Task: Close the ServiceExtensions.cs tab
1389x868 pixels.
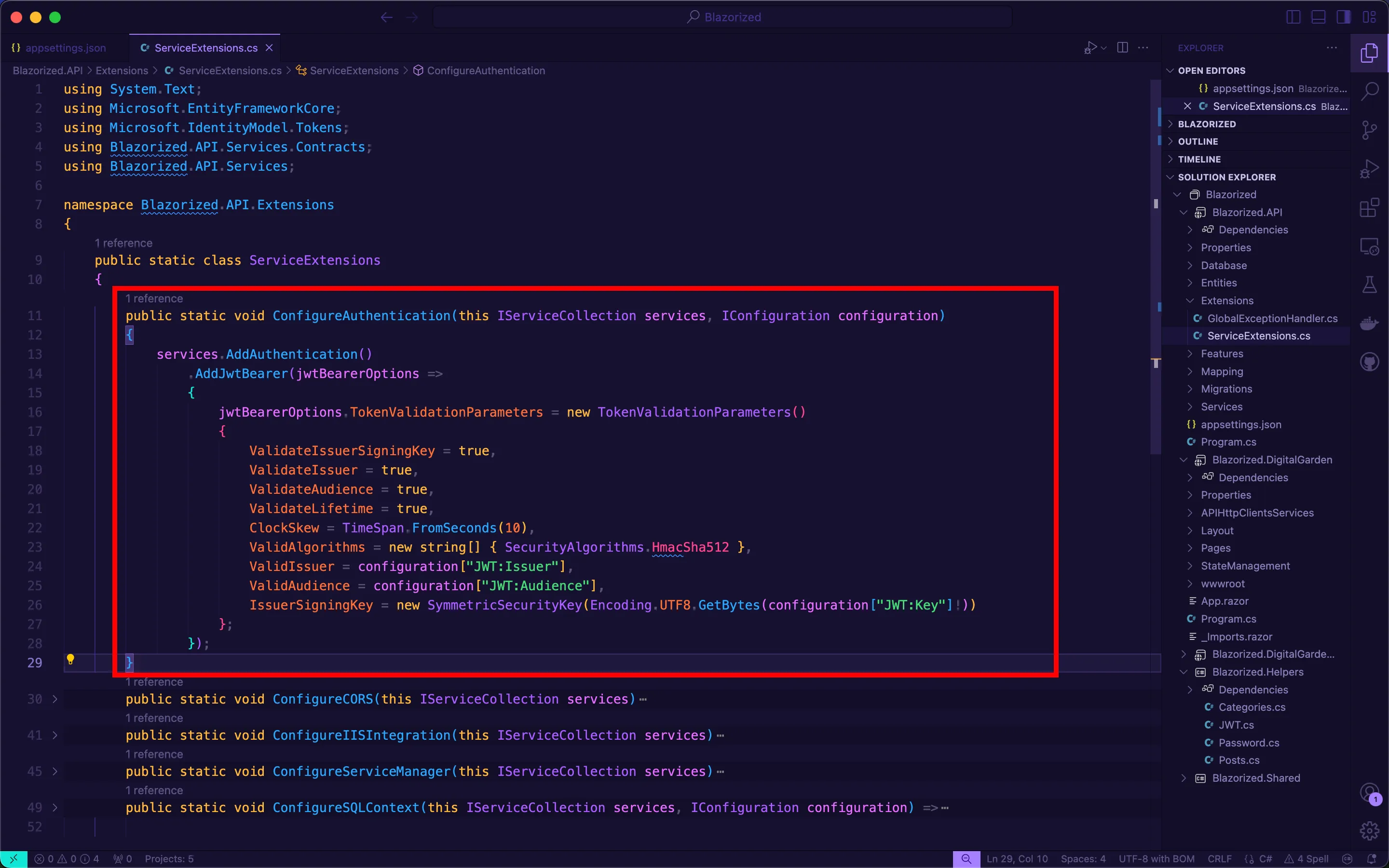Action: (269, 48)
